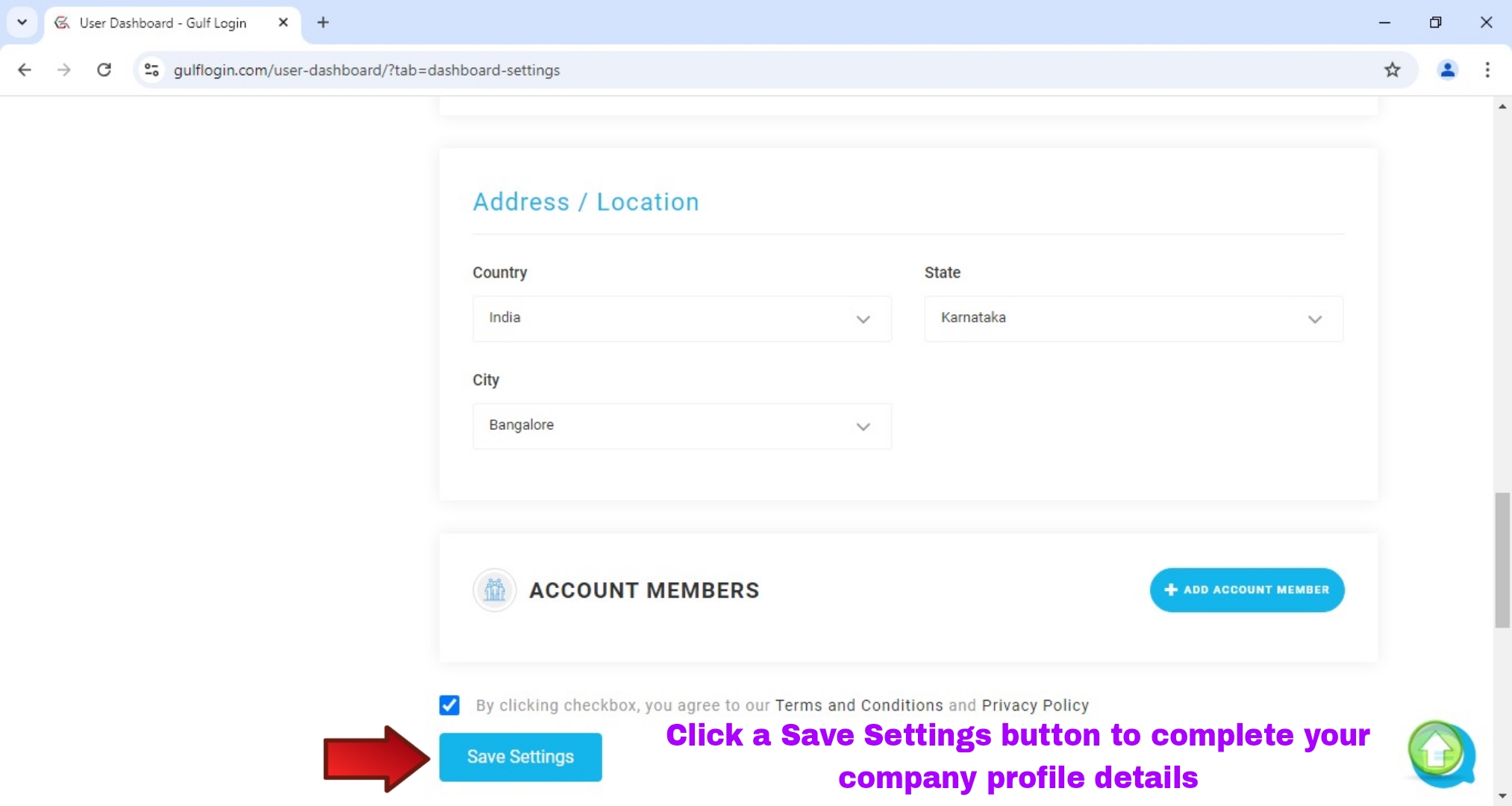The height and width of the screenshot is (806, 1512).
Task: Click the Account Members people icon
Action: click(493, 590)
